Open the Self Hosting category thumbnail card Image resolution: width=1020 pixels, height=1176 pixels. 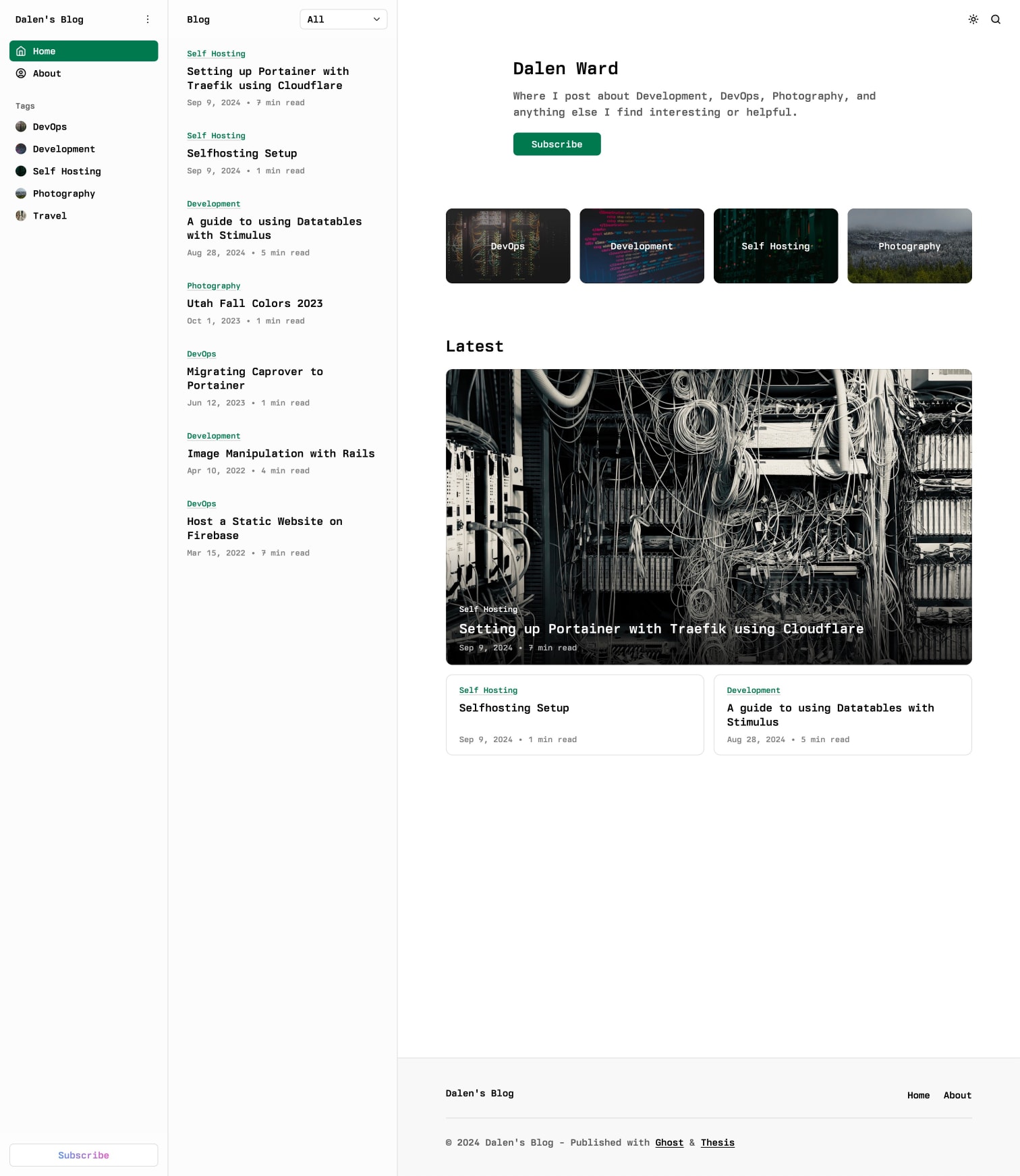pos(776,246)
